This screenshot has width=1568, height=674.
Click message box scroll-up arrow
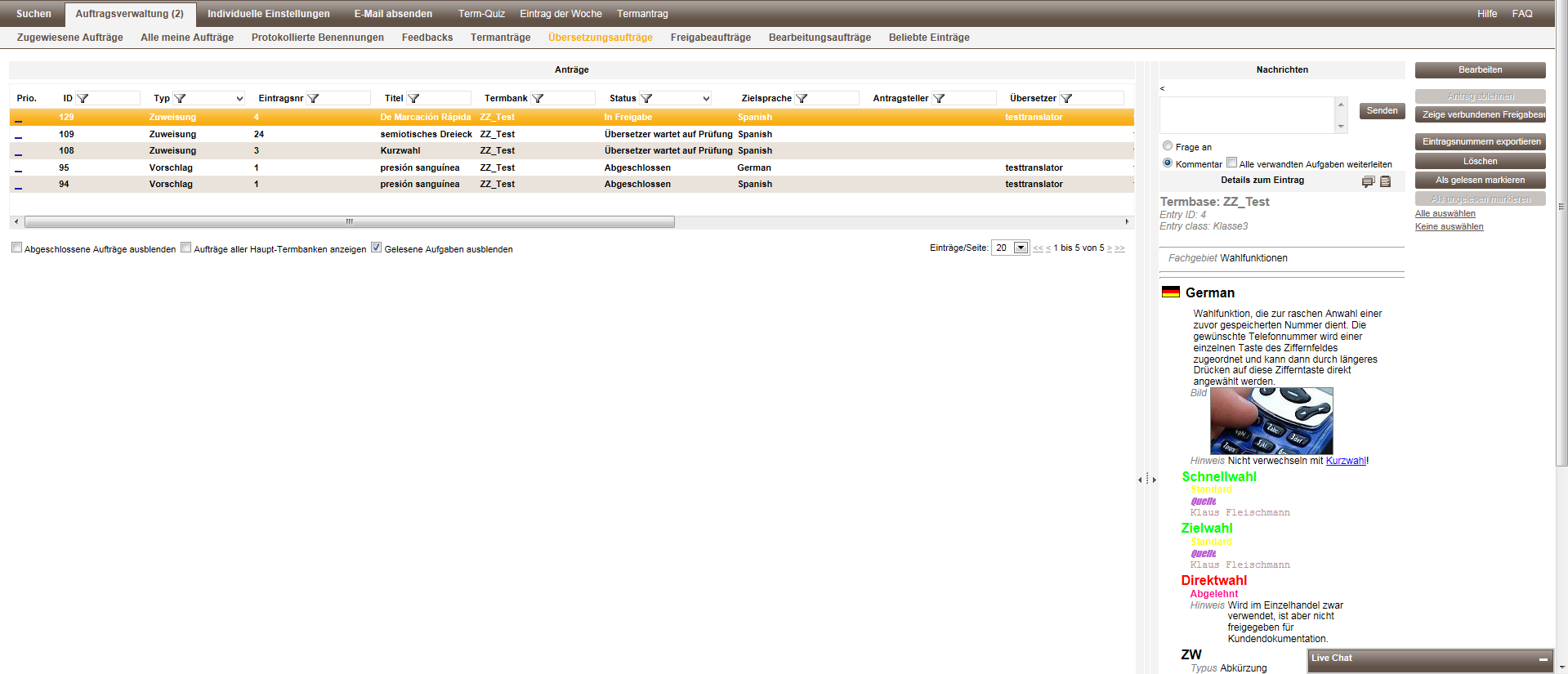1341,104
